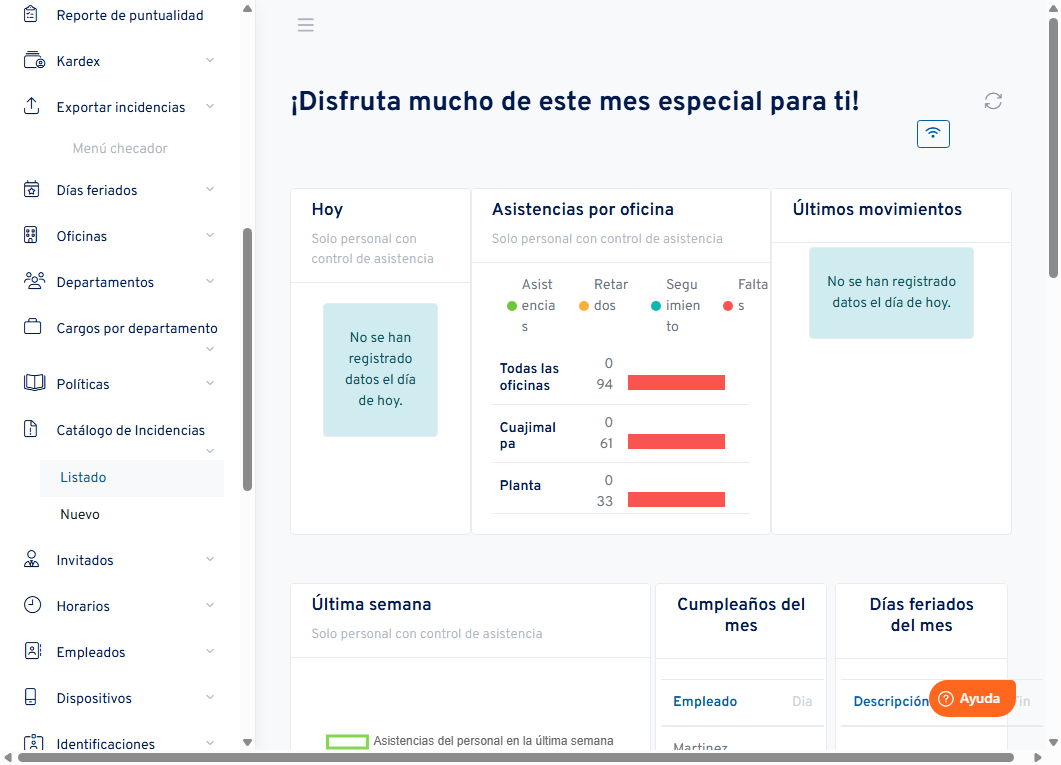Toggle the red Faltas legend dot
This screenshot has width=1061, height=765.
coord(728,306)
